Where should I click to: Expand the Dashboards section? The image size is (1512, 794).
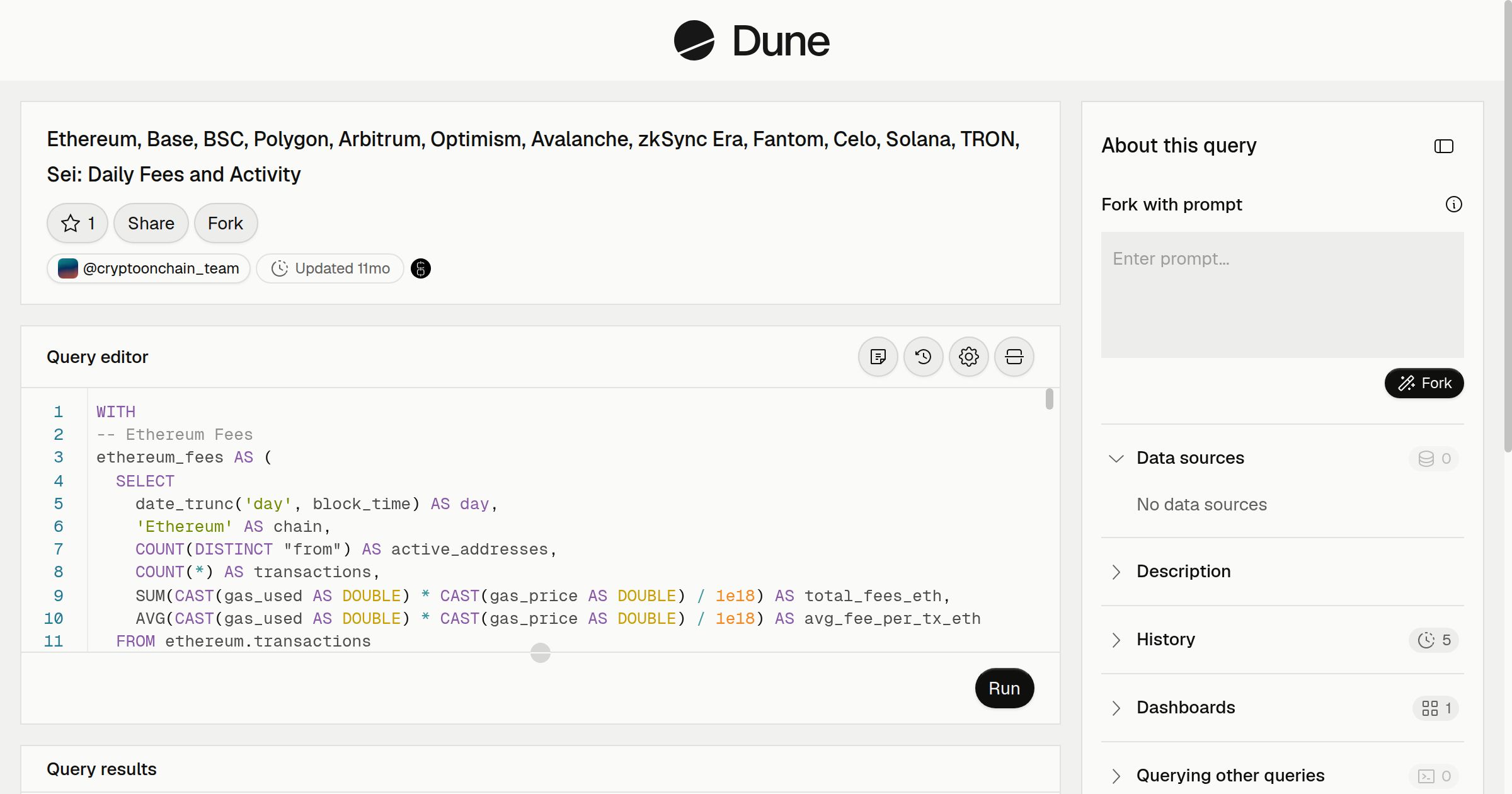click(1116, 708)
